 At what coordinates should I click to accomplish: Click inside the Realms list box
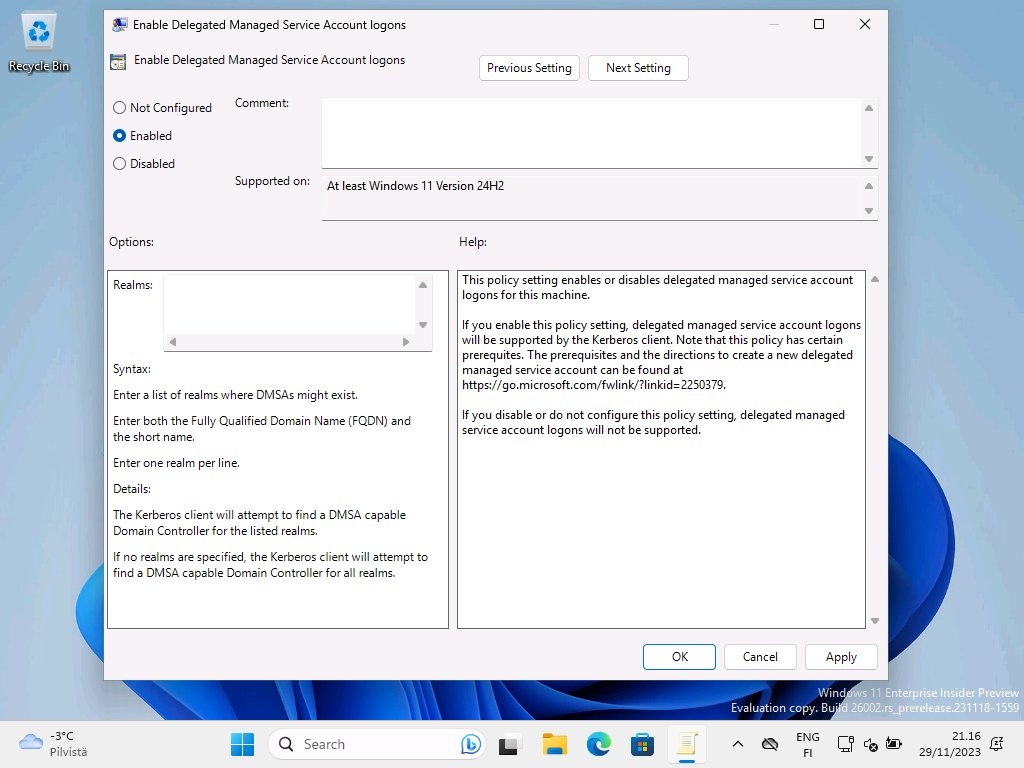[x=289, y=304]
